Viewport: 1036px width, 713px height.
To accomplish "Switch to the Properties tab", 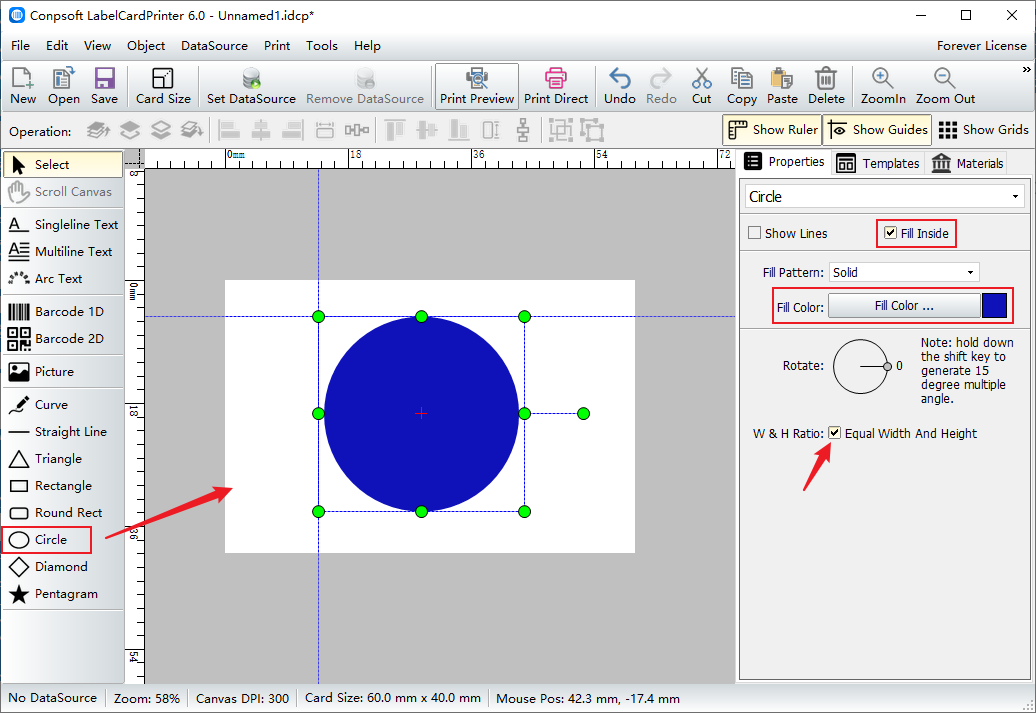I will pyautogui.click(x=784, y=163).
